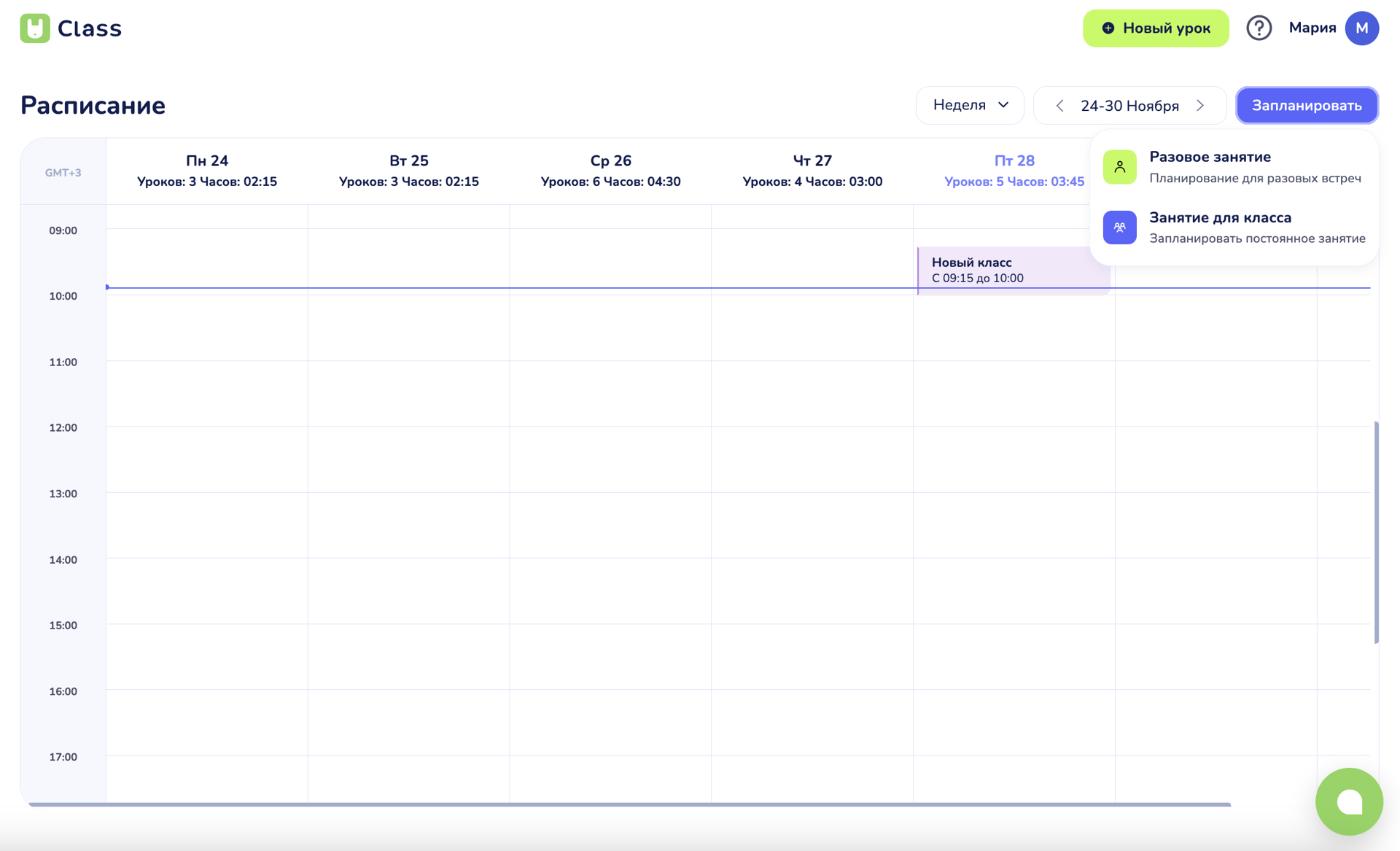Click the horizontal scrollbar at the bottom
This screenshot has width=1400, height=851.
tap(629, 804)
